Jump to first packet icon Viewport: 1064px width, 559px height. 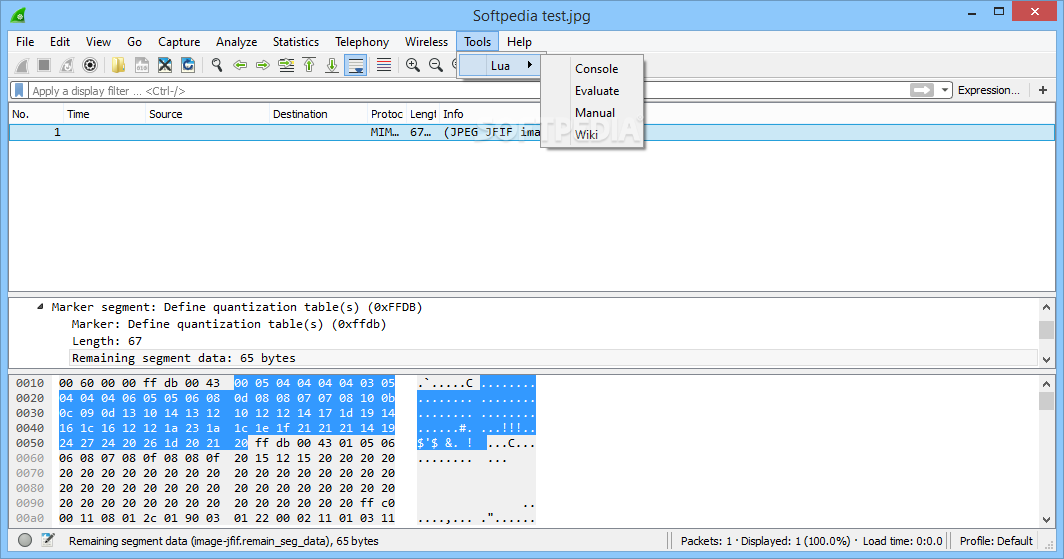click(x=309, y=65)
